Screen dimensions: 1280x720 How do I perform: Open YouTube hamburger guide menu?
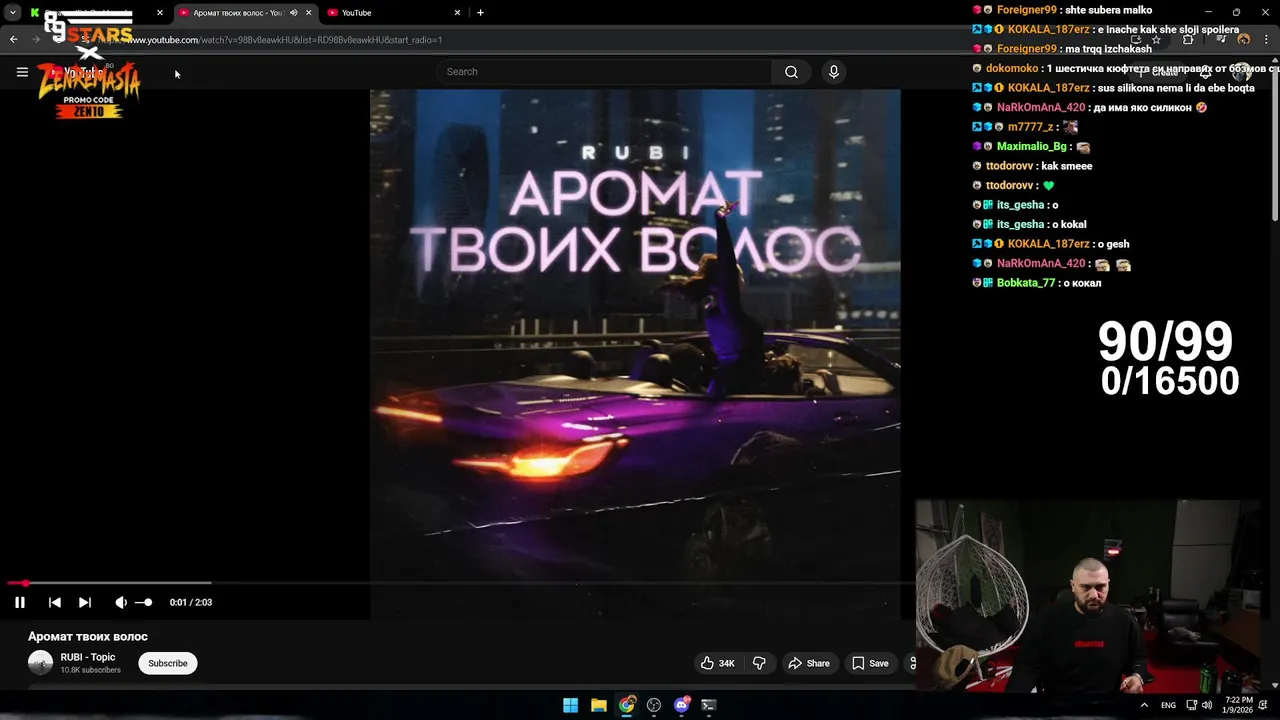22,72
